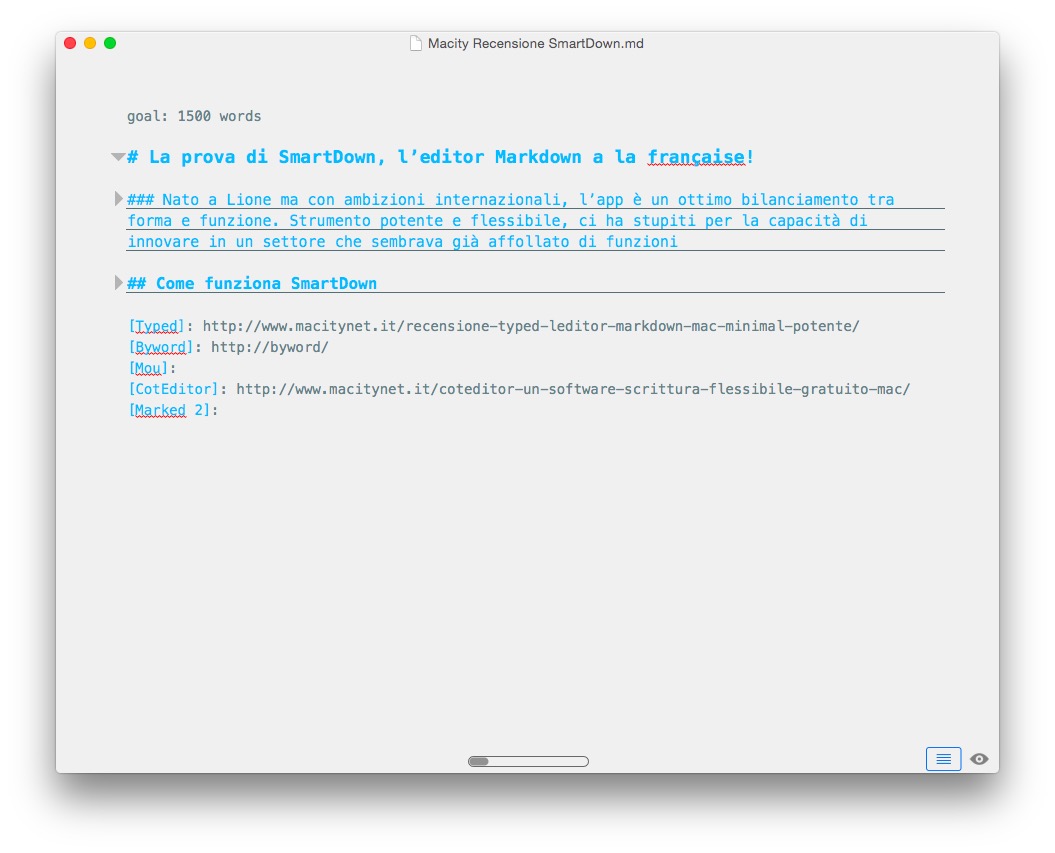The image size is (1055, 853).
Task: Click the '[Mou]' reference label
Action: (x=148, y=368)
